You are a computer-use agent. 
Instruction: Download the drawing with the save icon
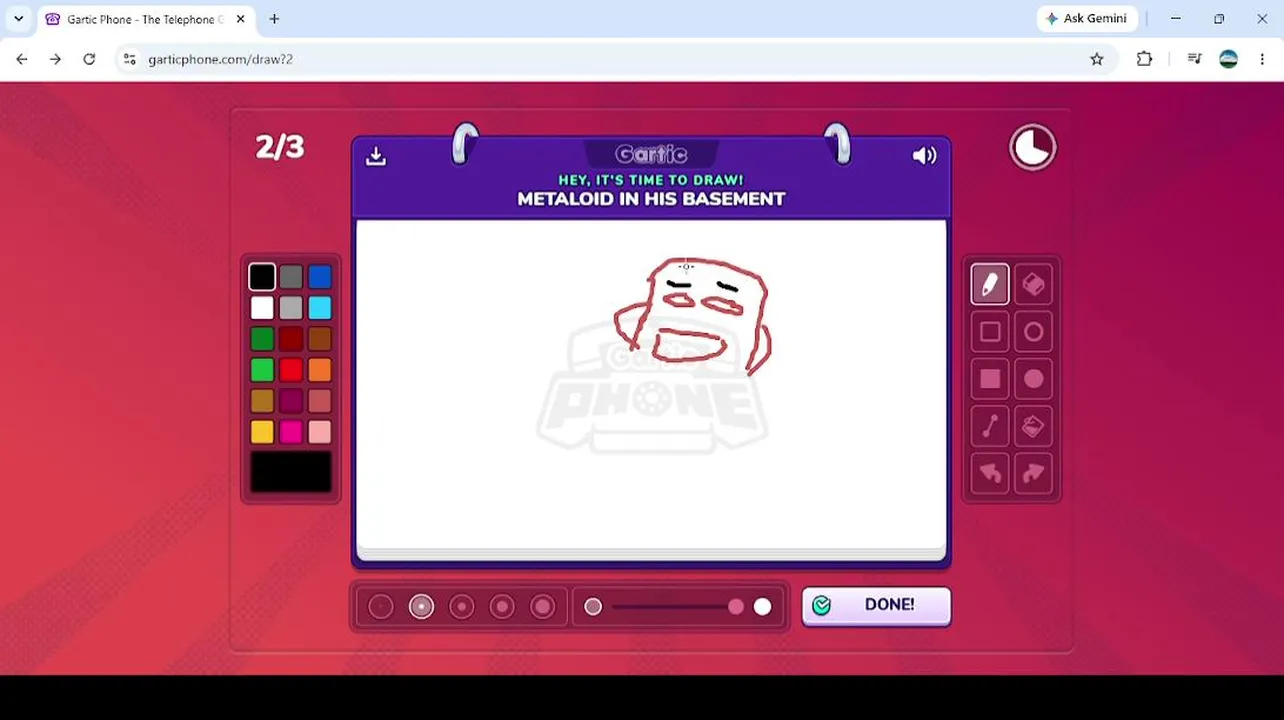[376, 156]
